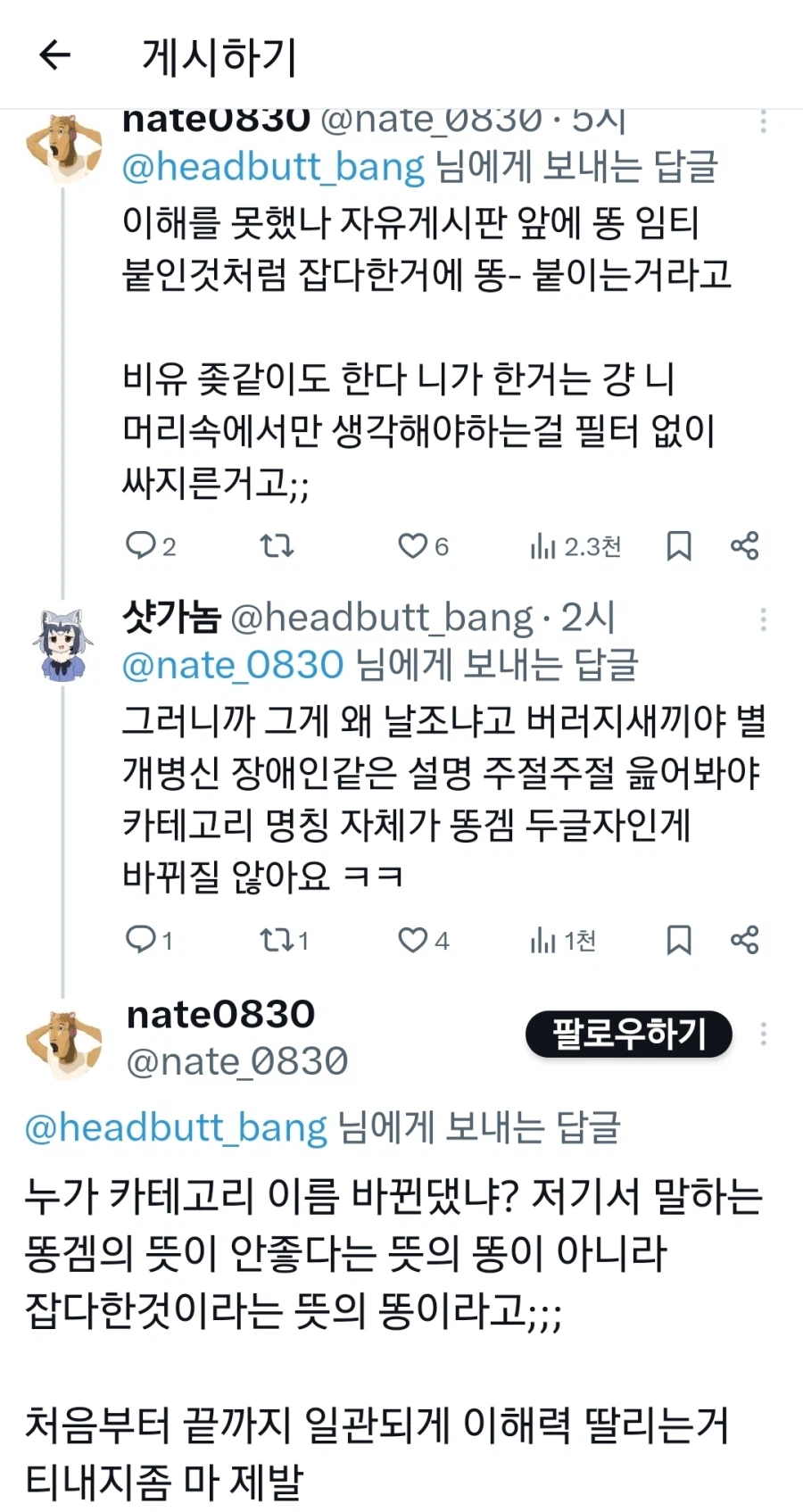Open more options for the bottom nate0830 post
This screenshot has width=803, height=1512.
coord(764,1034)
